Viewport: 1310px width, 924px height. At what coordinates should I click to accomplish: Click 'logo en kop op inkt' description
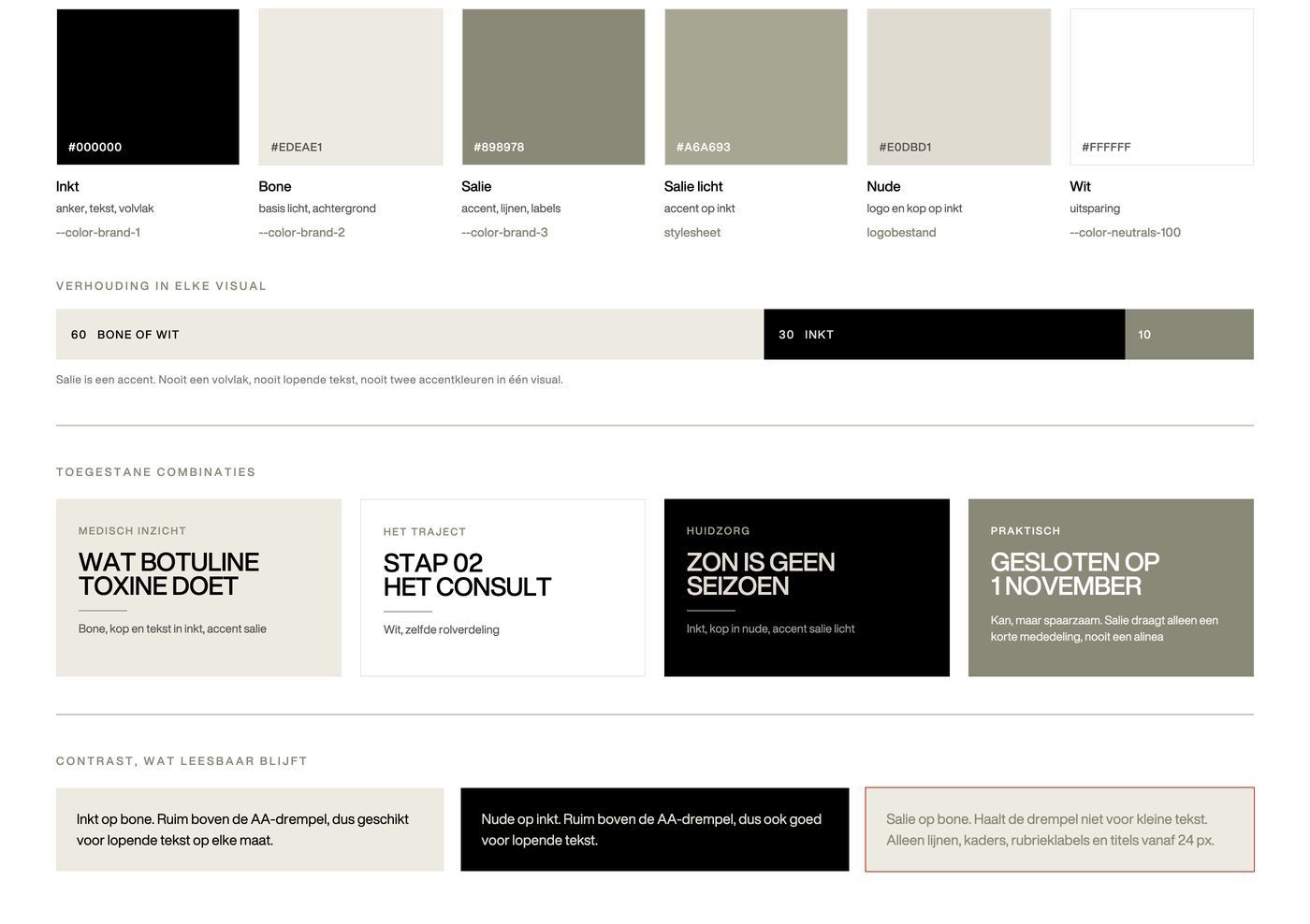(x=914, y=209)
